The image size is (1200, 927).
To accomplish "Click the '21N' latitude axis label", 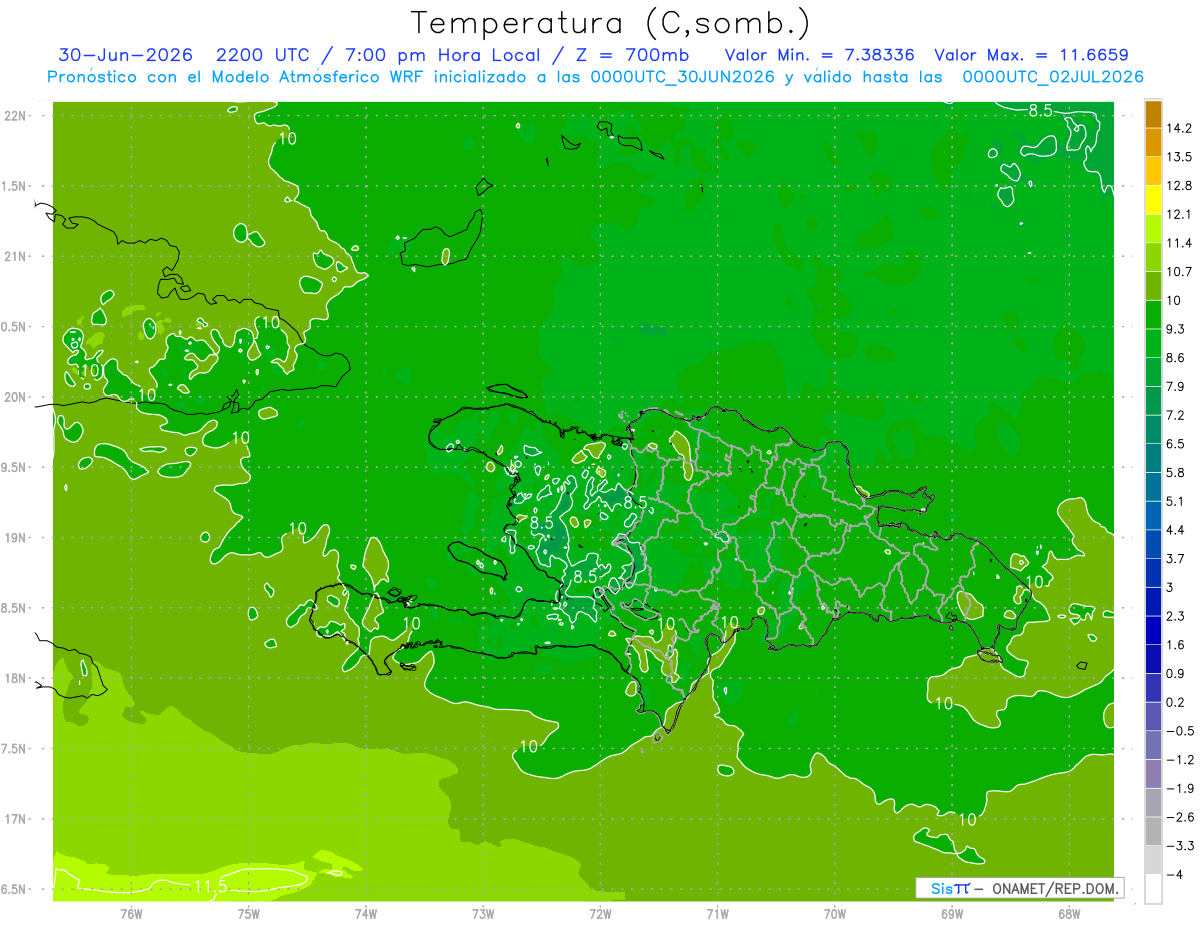I will pos(15,256).
